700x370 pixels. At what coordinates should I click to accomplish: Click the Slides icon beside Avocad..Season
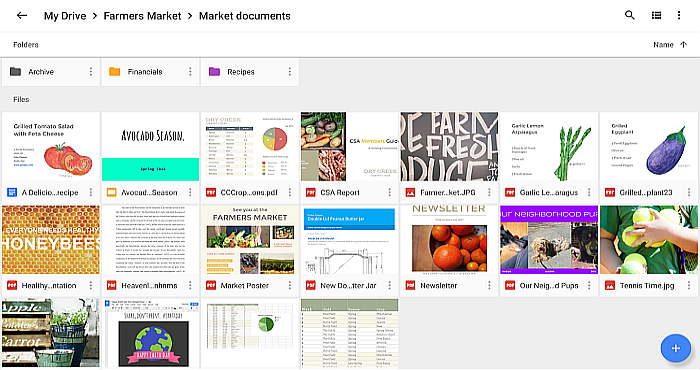pos(111,192)
